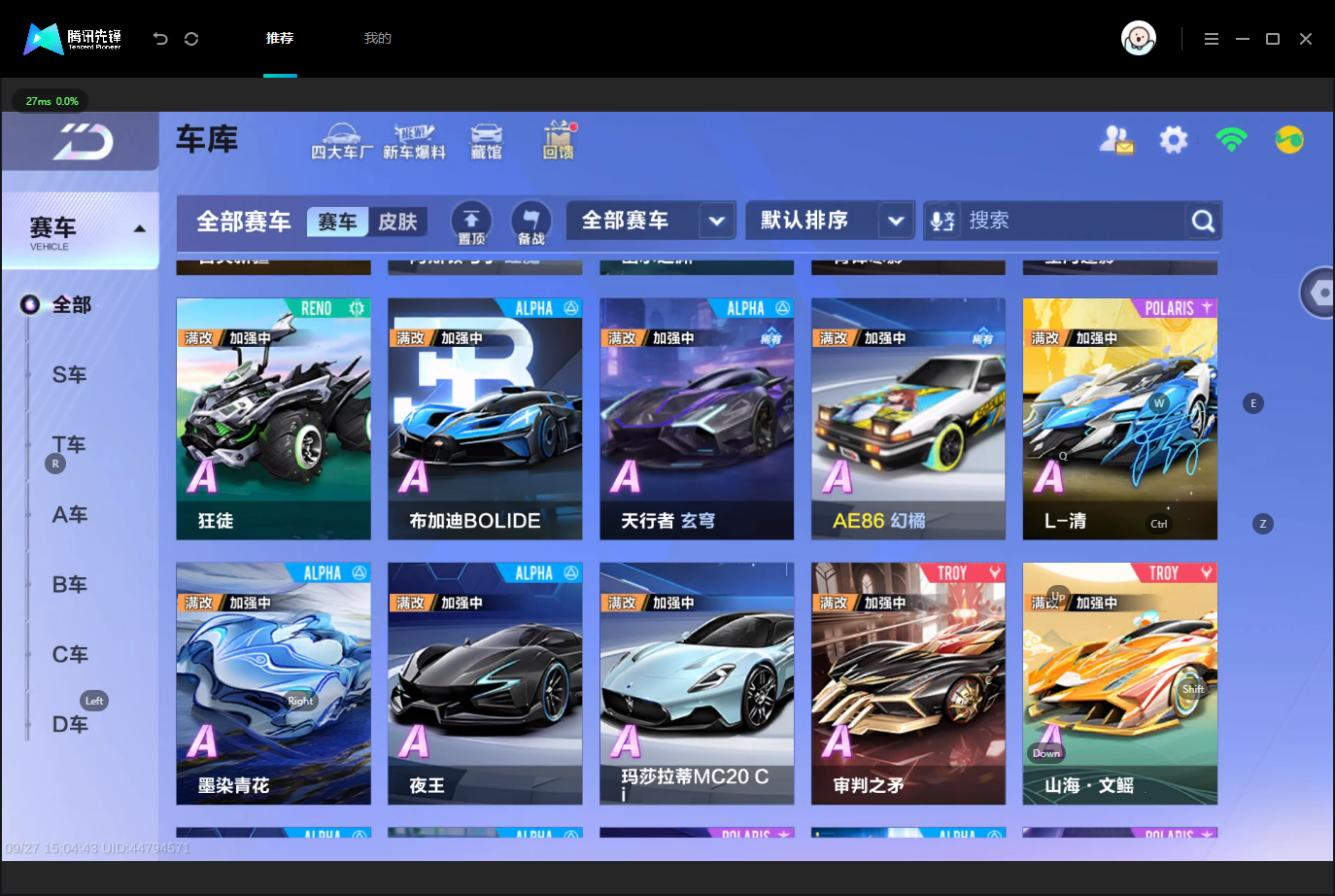
Task: Filter the garage by S车
Action: (69, 374)
